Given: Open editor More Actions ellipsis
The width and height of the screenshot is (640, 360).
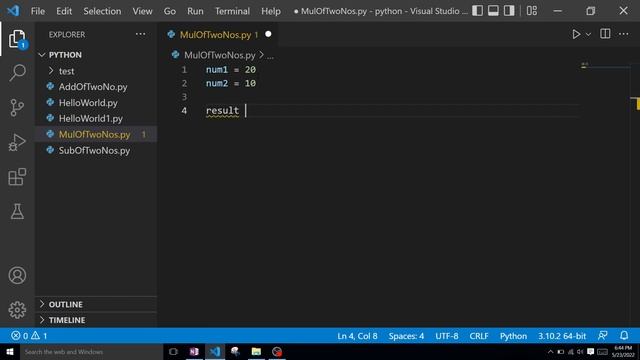Looking at the screenshot, I should 624,34.
